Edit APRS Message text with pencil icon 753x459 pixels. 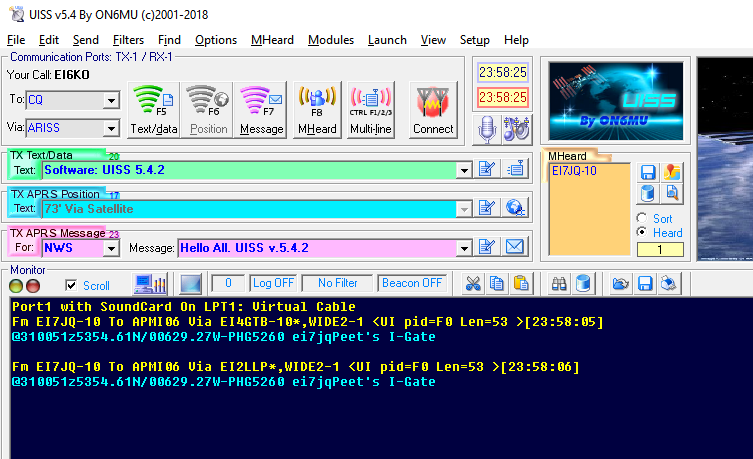click(x=487, y=247)
